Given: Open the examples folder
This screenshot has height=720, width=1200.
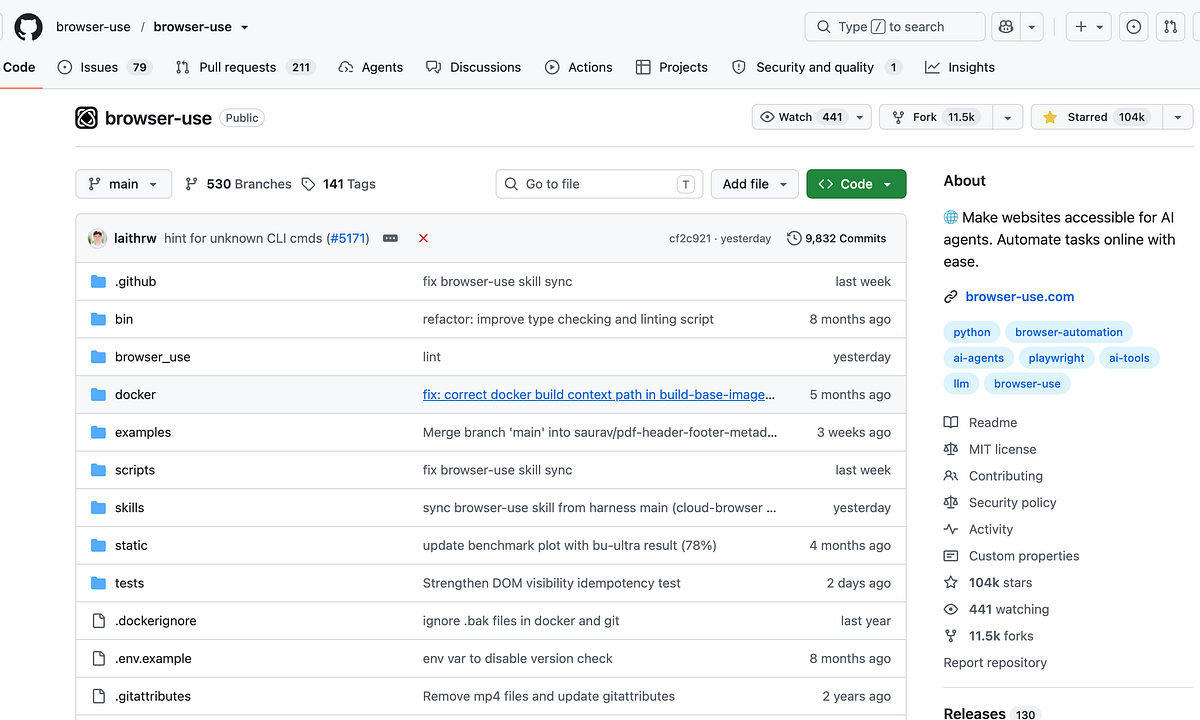Looking at the screenshot, I should click(143, 432).
